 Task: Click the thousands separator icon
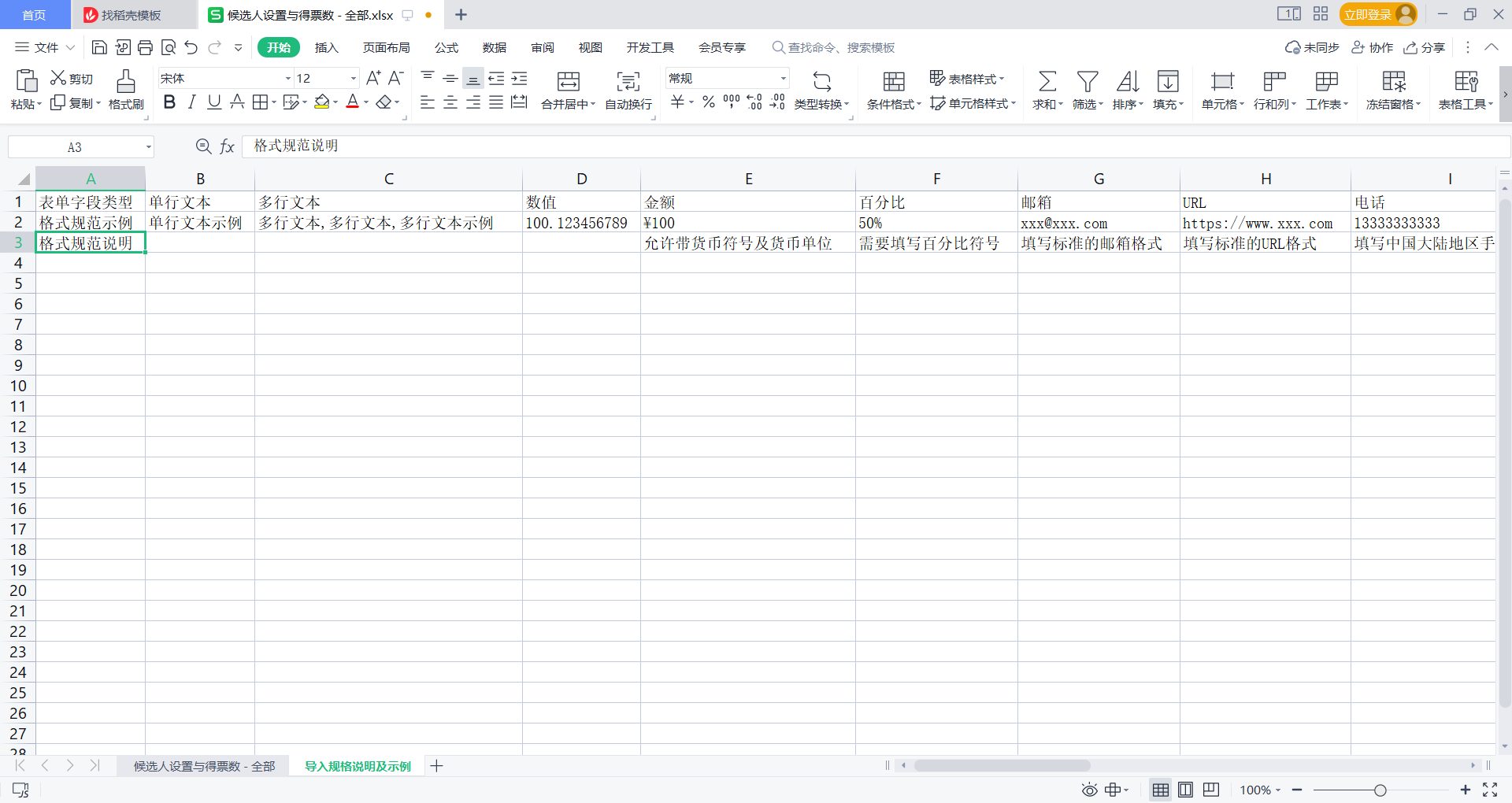(732, 102)
